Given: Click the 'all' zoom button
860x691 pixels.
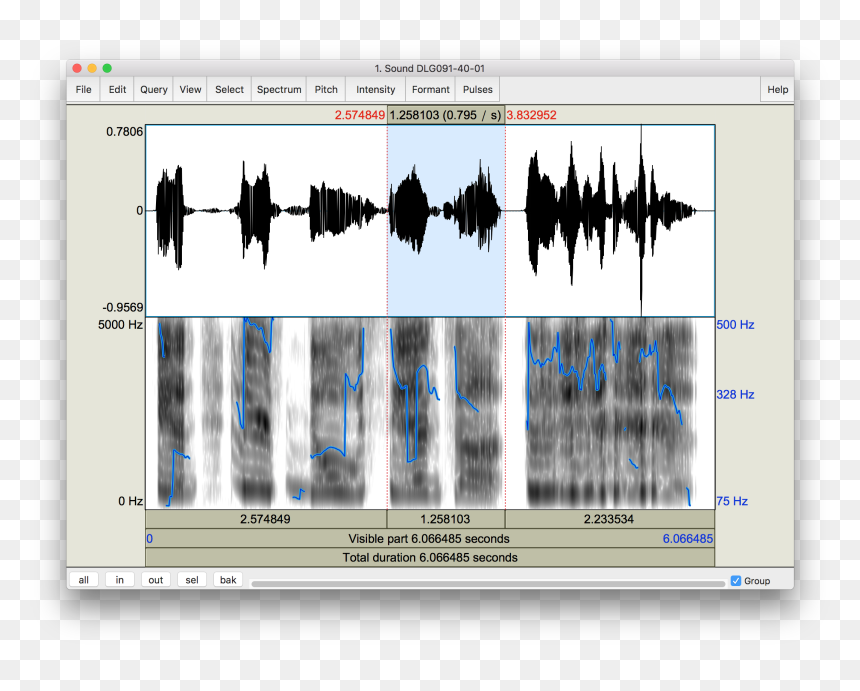Looking at the screenshot, I should point(83,580).
